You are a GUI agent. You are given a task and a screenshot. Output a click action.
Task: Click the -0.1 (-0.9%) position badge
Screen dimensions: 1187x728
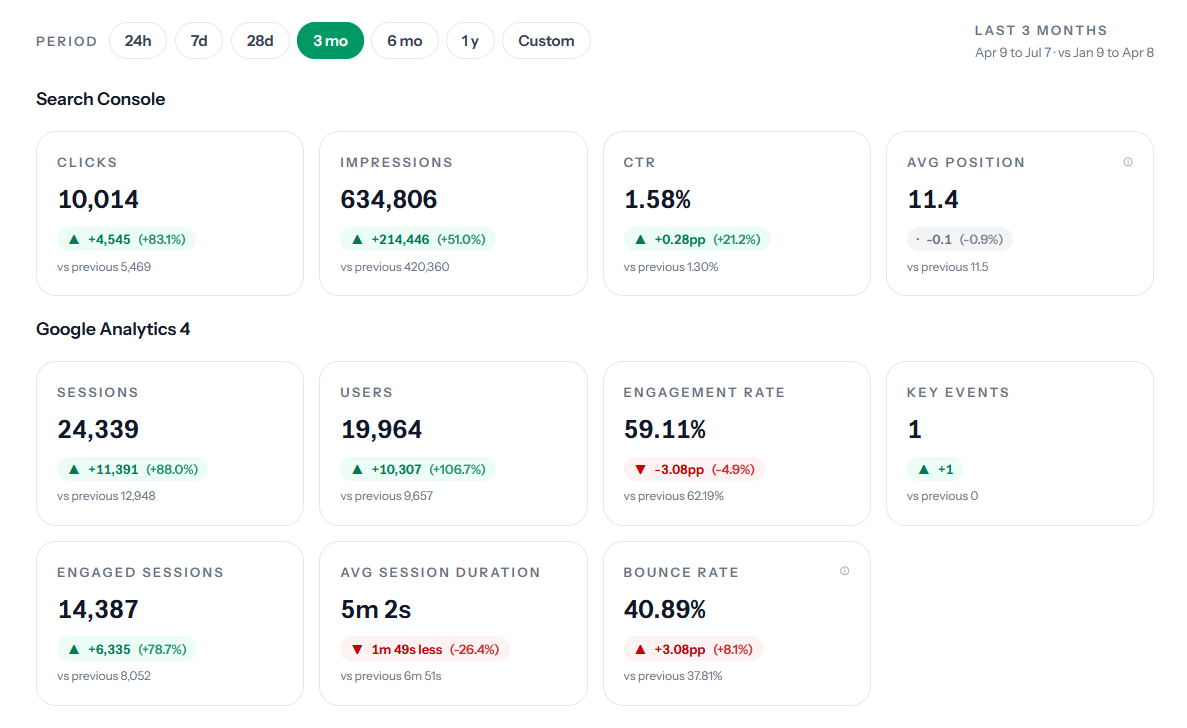click(x=960, y=239)
